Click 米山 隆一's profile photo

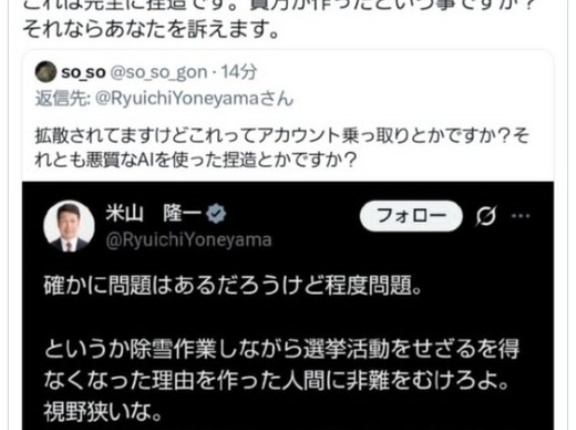pyautogui.click(x=69, y=226)
